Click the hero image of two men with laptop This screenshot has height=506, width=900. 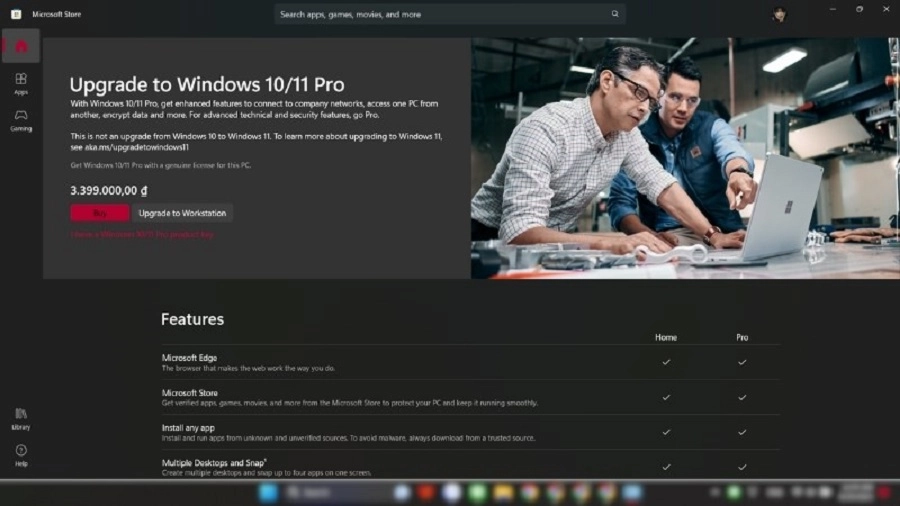click(685, 158)
